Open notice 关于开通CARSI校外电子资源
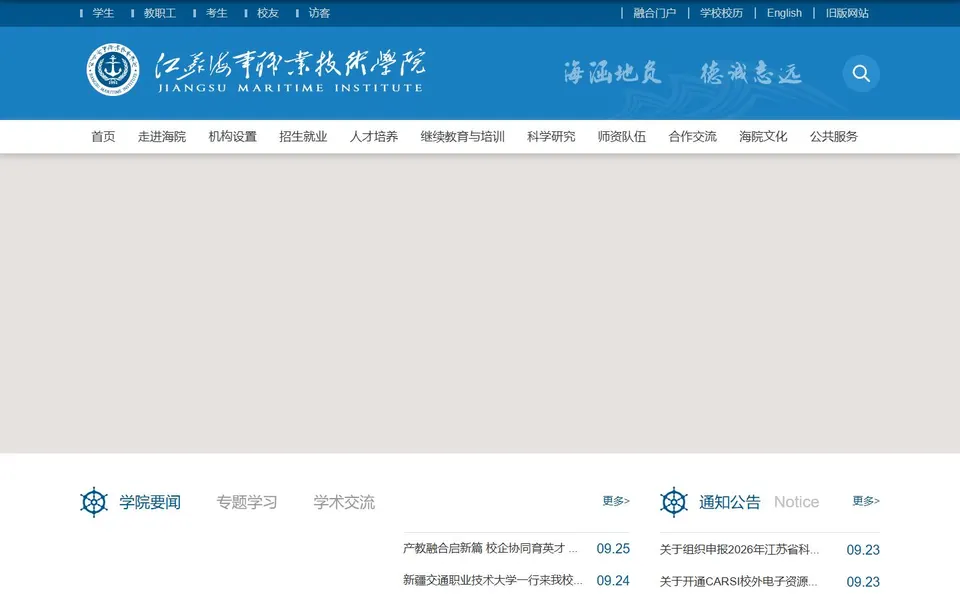The height and width of the screenshot is (600, 960). pyautogui.click(x=738, y=581)
